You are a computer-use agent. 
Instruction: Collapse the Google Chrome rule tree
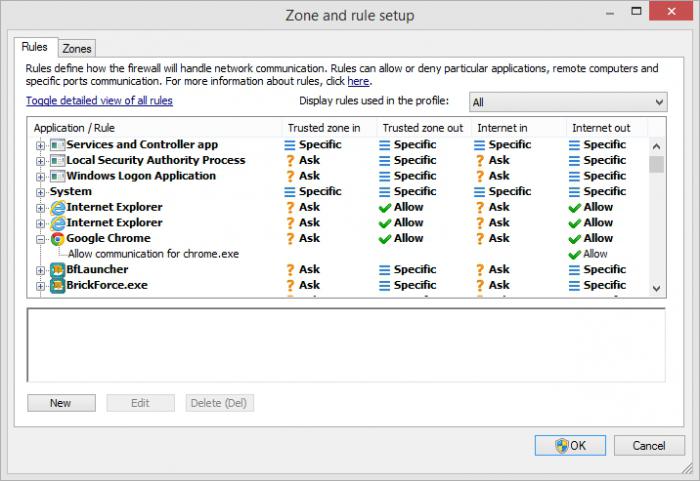click(x=41, y=239)
